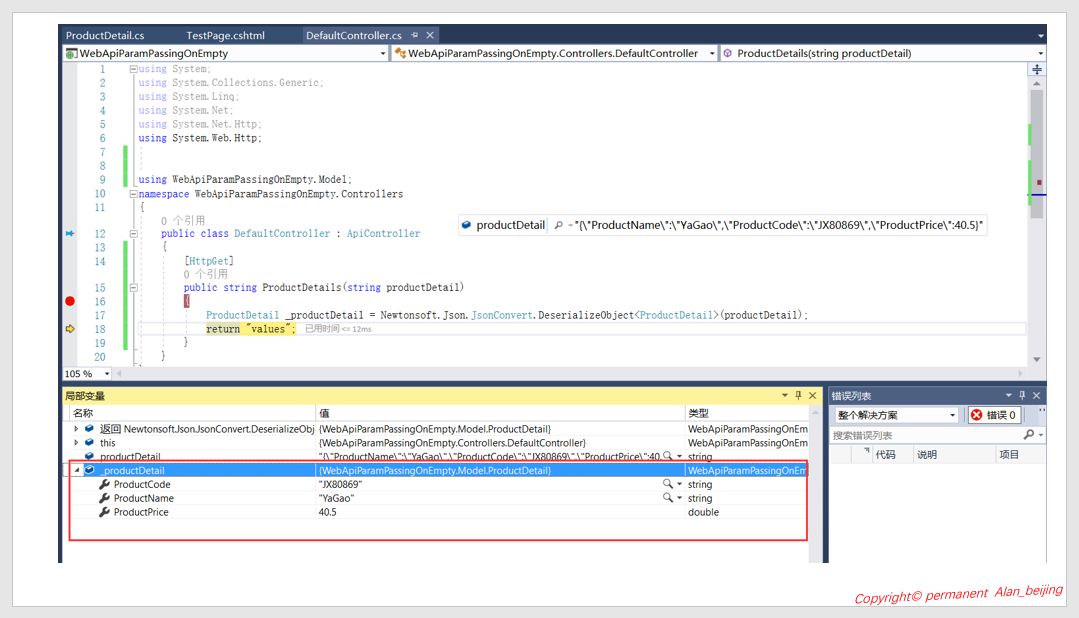
Task: Select the productDetail string variable row
Action: (438, 456)
